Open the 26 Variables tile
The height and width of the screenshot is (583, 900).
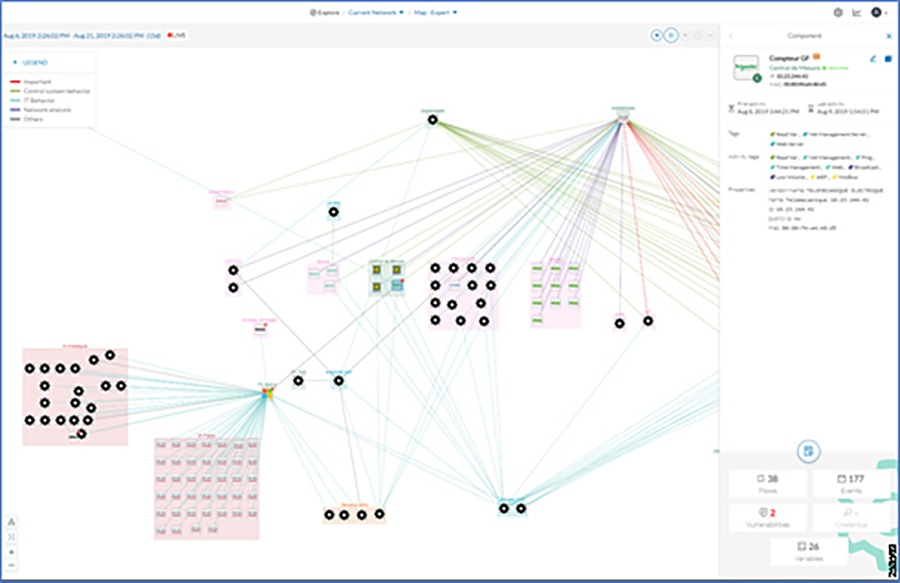tap(809, 551)
